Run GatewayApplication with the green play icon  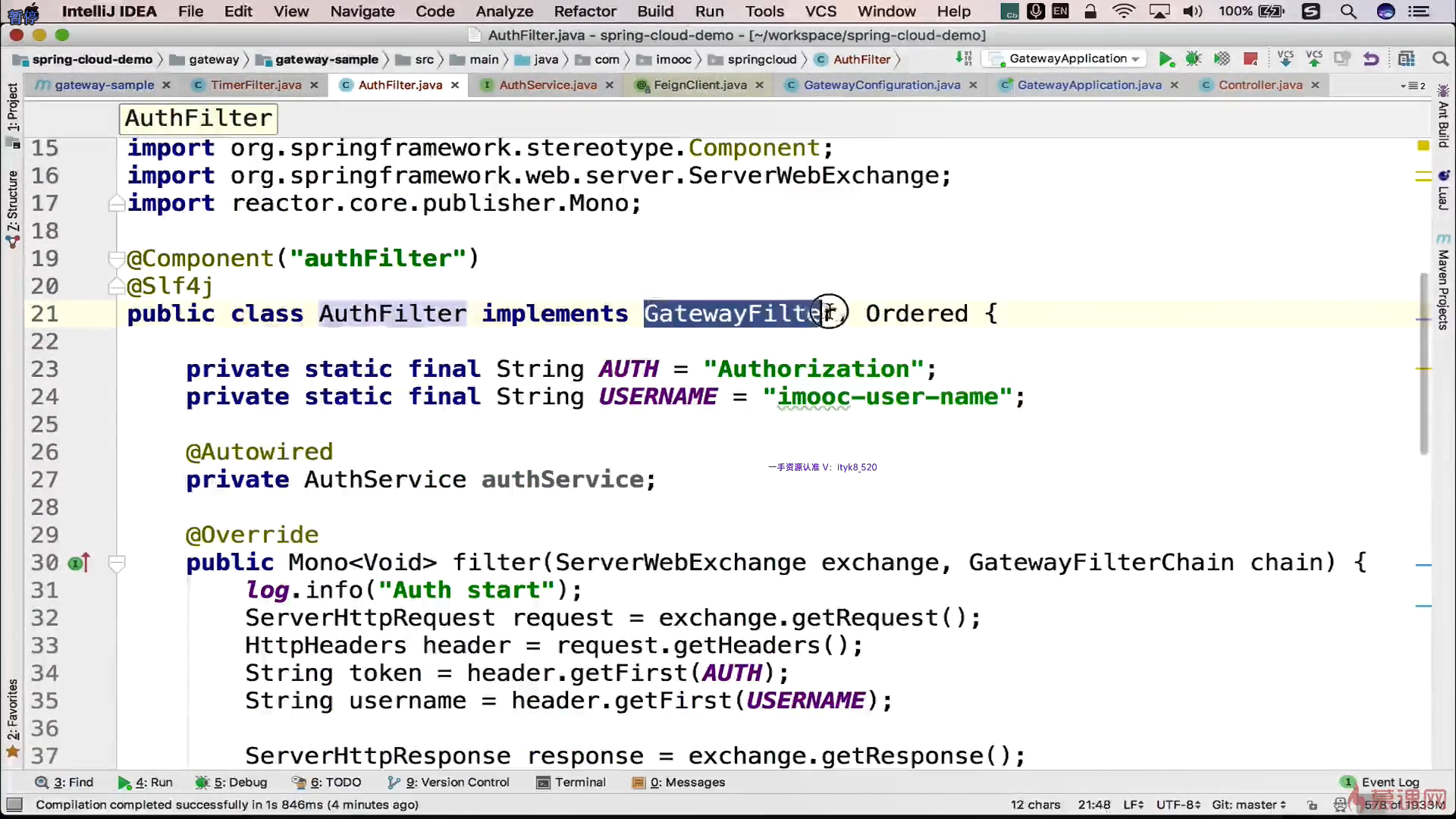(1166, 59)
